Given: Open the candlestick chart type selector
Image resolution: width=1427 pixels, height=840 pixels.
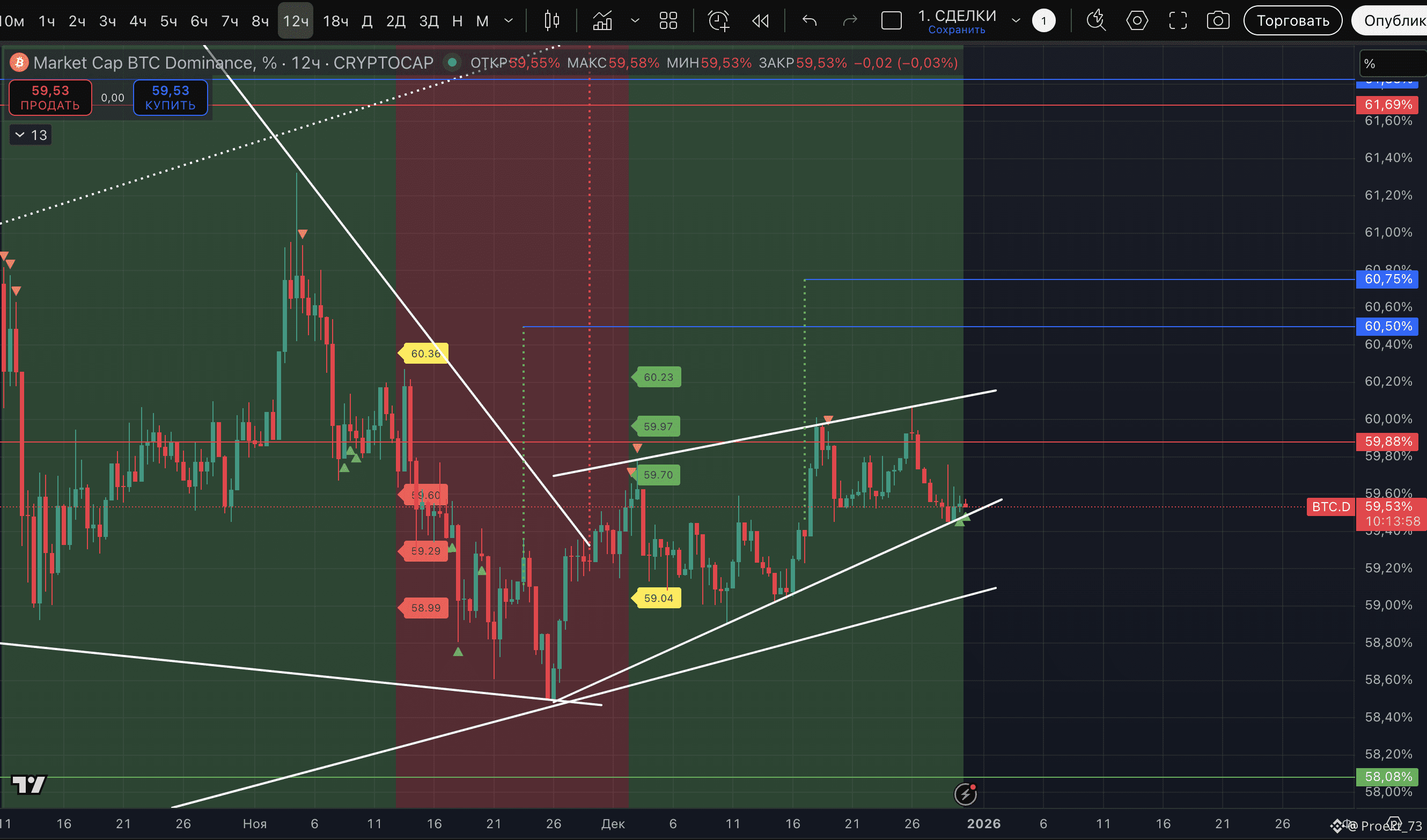Looking at the screenshot, I should click(x=551, y=21).
